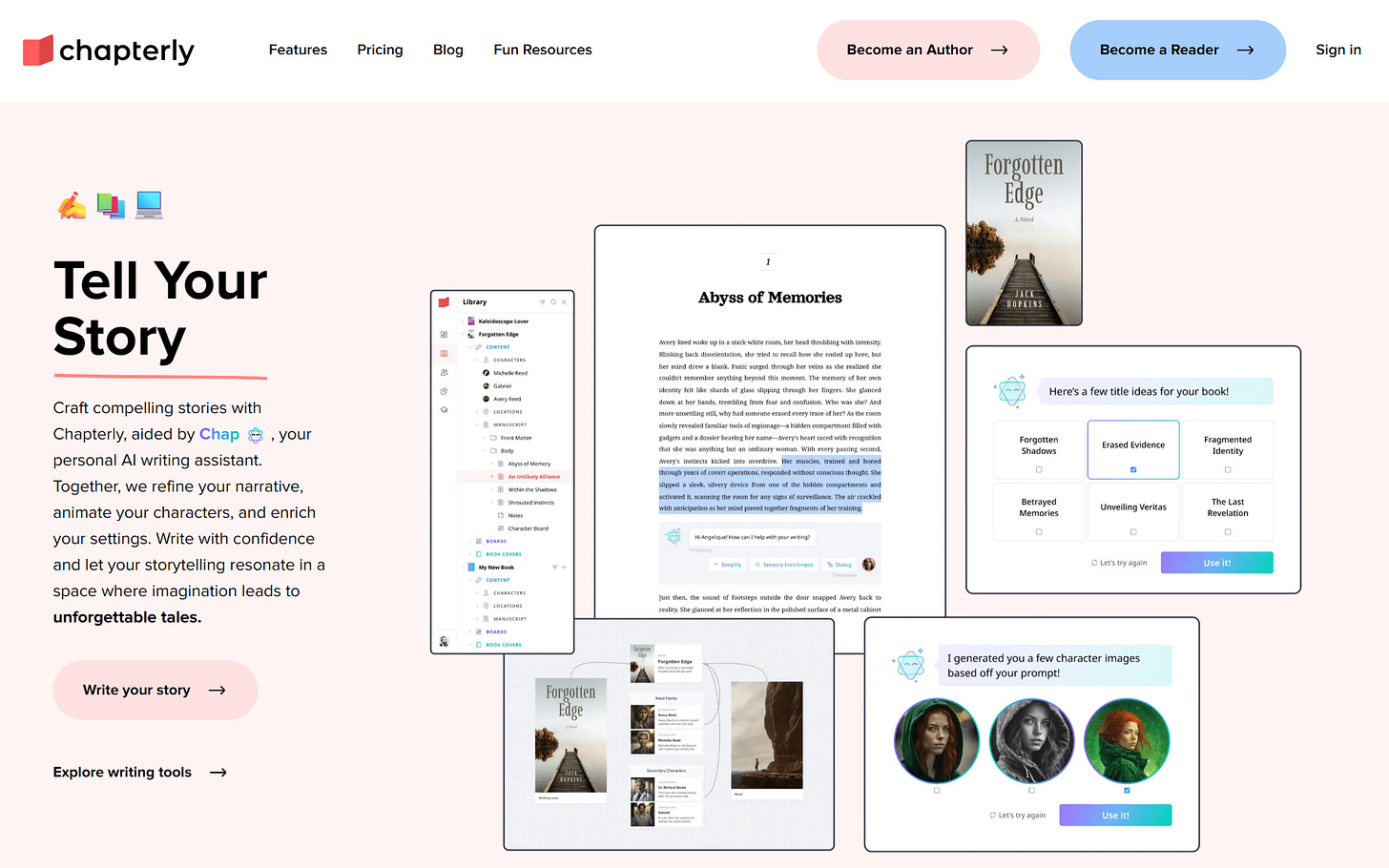This screenshot has width=1389, height=868.
Task: Click the filter icon in the Library header
Action: (x=543, y=302)
